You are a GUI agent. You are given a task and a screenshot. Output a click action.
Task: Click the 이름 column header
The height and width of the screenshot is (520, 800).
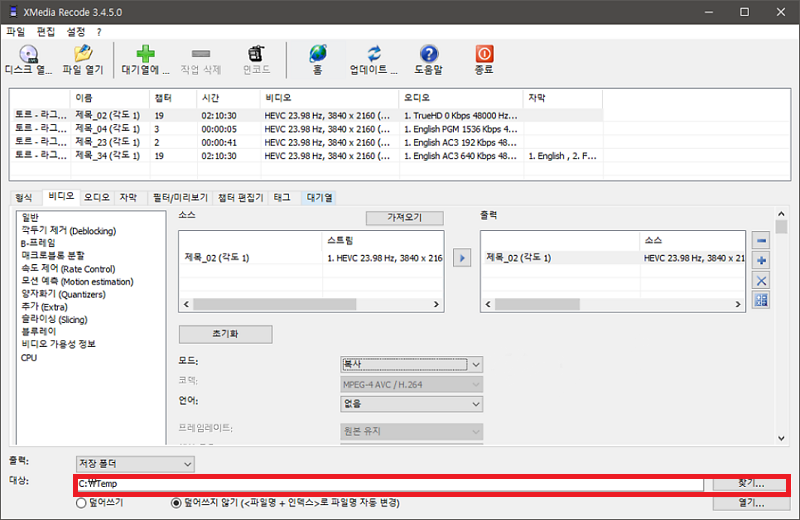[109, 98]
